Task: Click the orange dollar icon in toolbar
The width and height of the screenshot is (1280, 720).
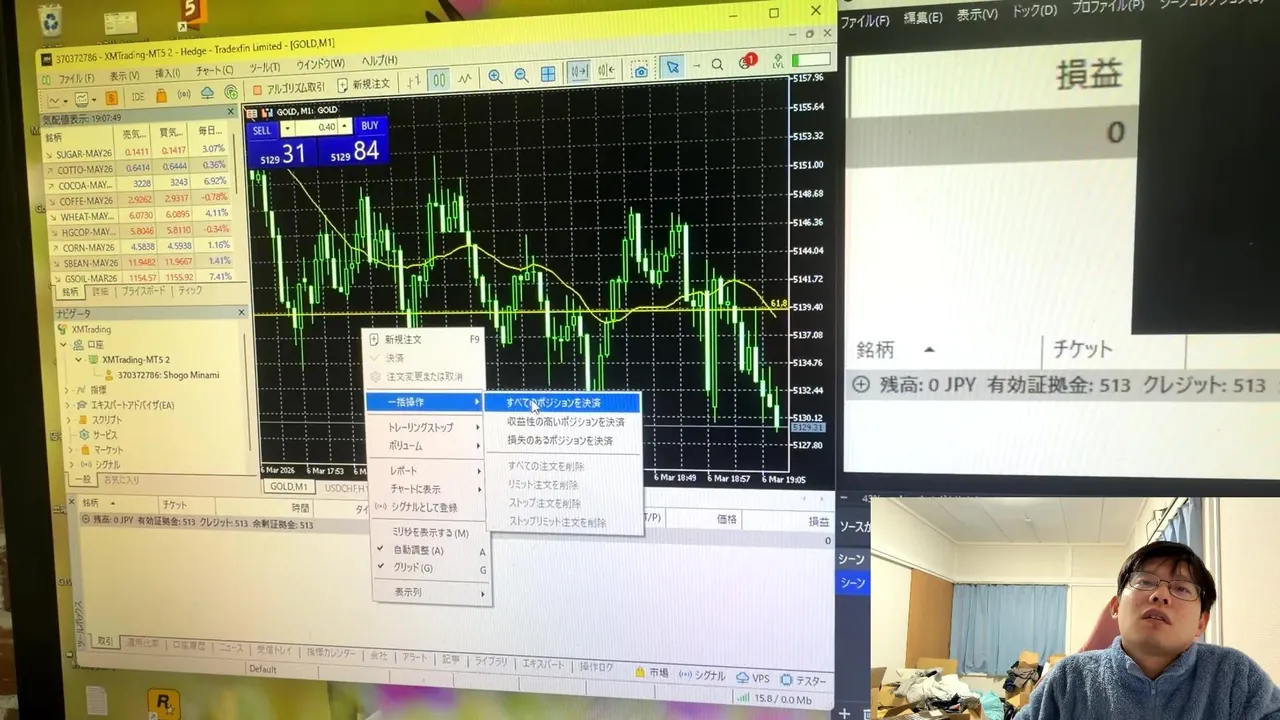Action: pos(111,98)
